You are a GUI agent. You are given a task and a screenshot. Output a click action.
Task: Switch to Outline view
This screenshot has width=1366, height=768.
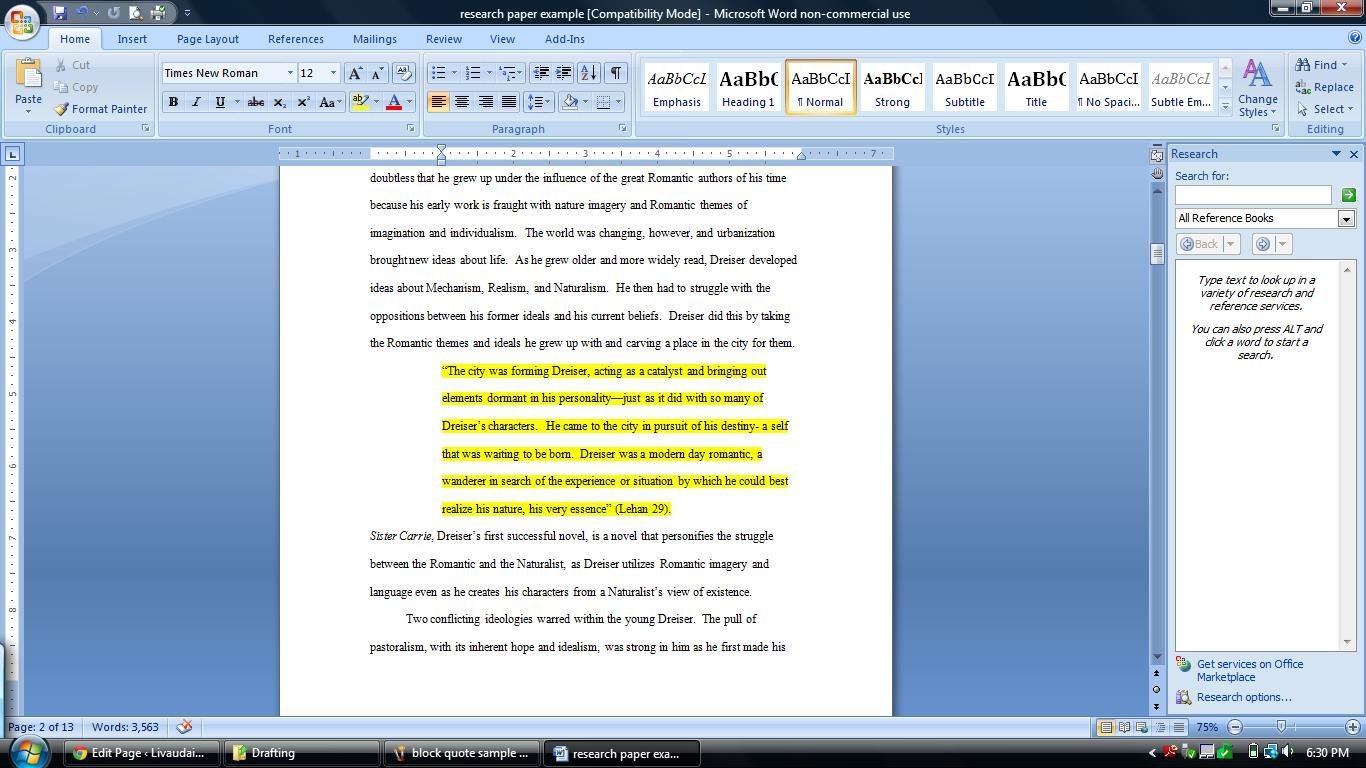pyautogui.click(x=1161, y=727)
